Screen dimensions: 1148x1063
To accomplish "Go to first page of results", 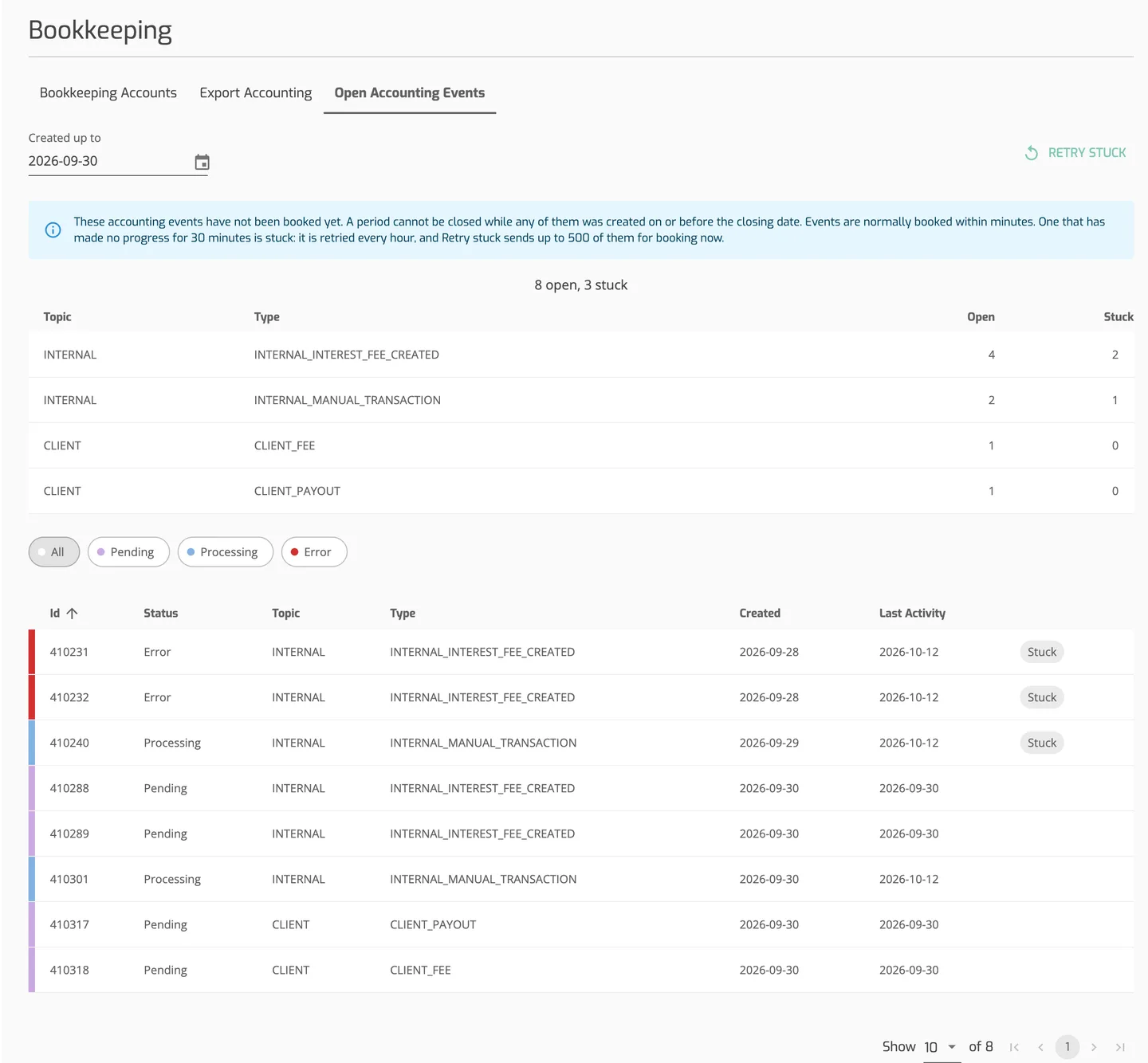I will click(1014, 1047).
